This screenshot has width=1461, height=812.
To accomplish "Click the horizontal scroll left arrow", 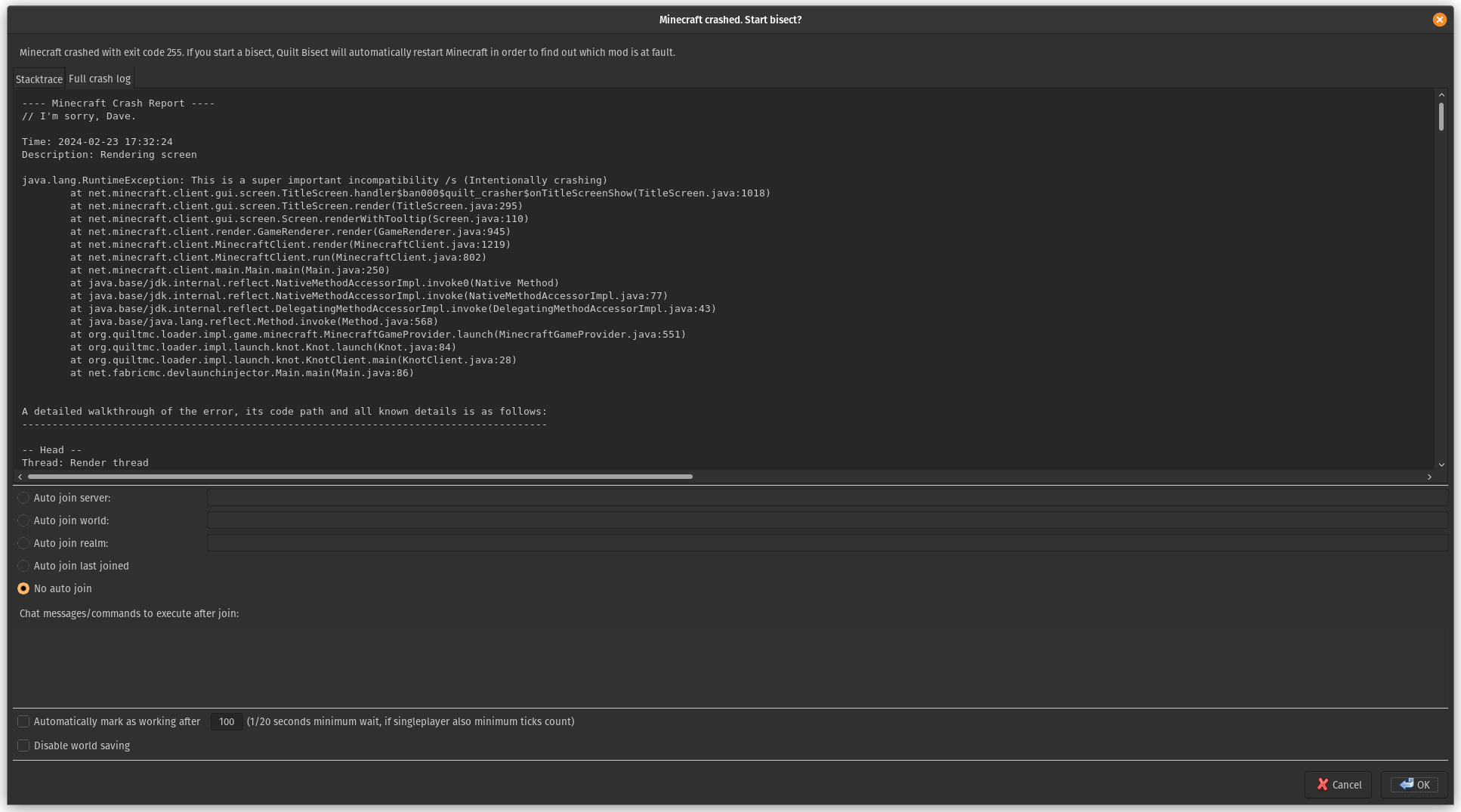I will pos(20,477).
